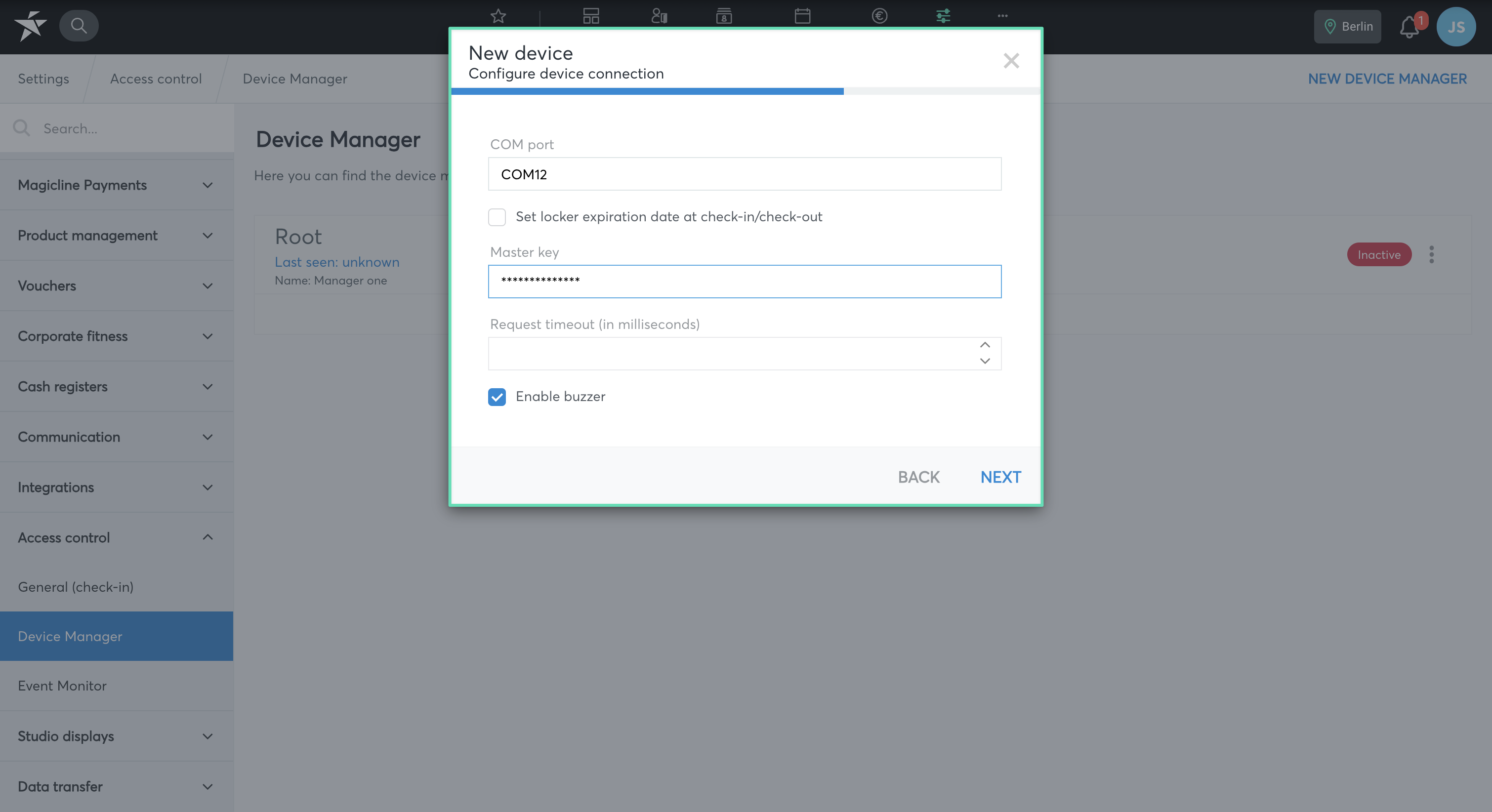Click Last seen: unknown link

point(337,262)
